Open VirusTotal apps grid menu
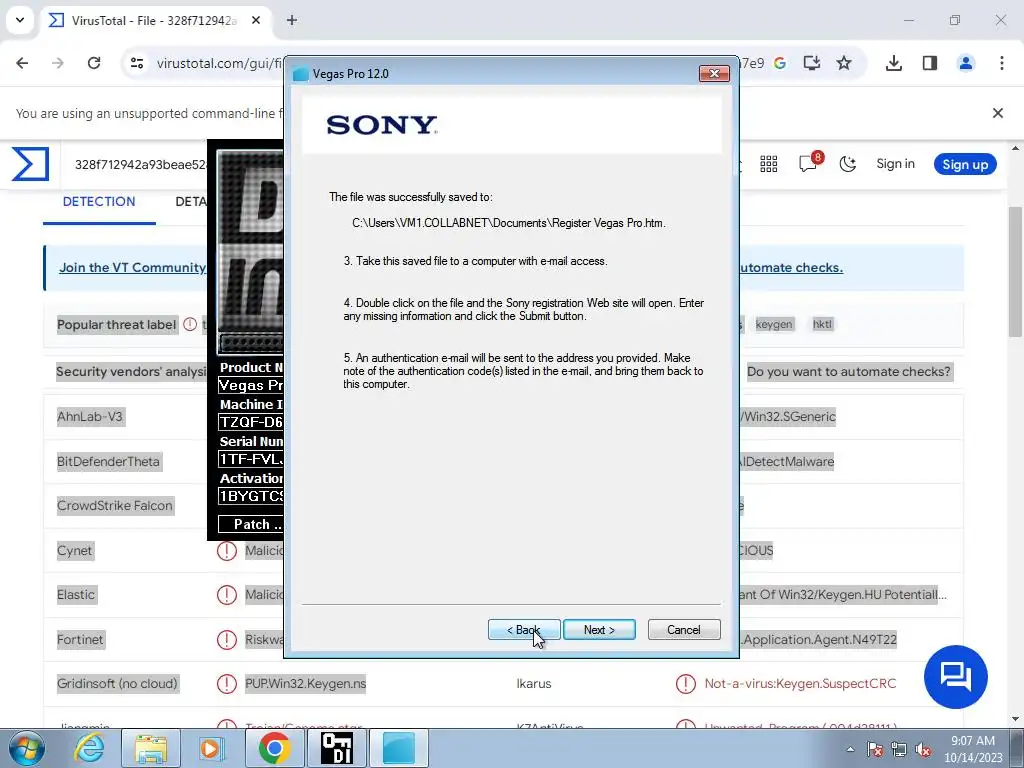Viewport: 1024px width, 768px height. pos(769,164)
